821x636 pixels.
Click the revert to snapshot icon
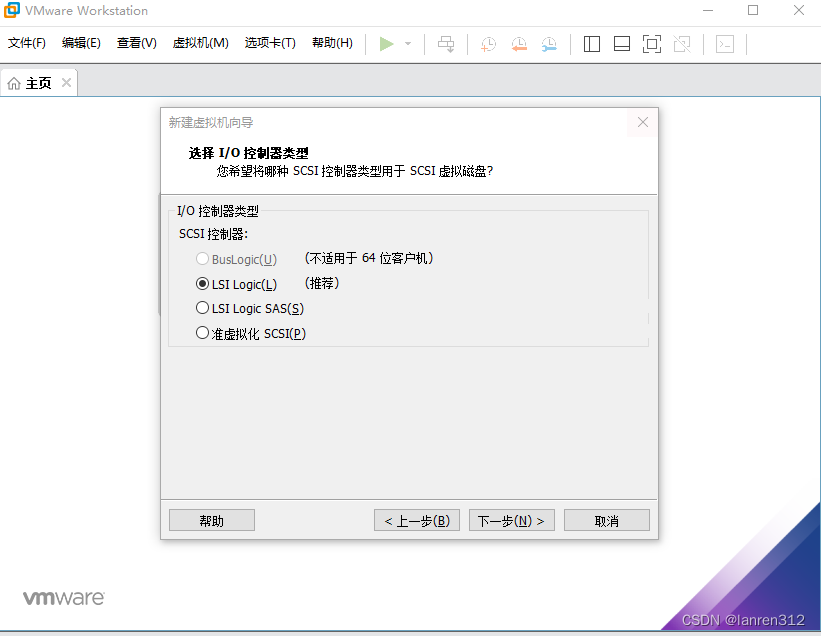pos(519,44)
